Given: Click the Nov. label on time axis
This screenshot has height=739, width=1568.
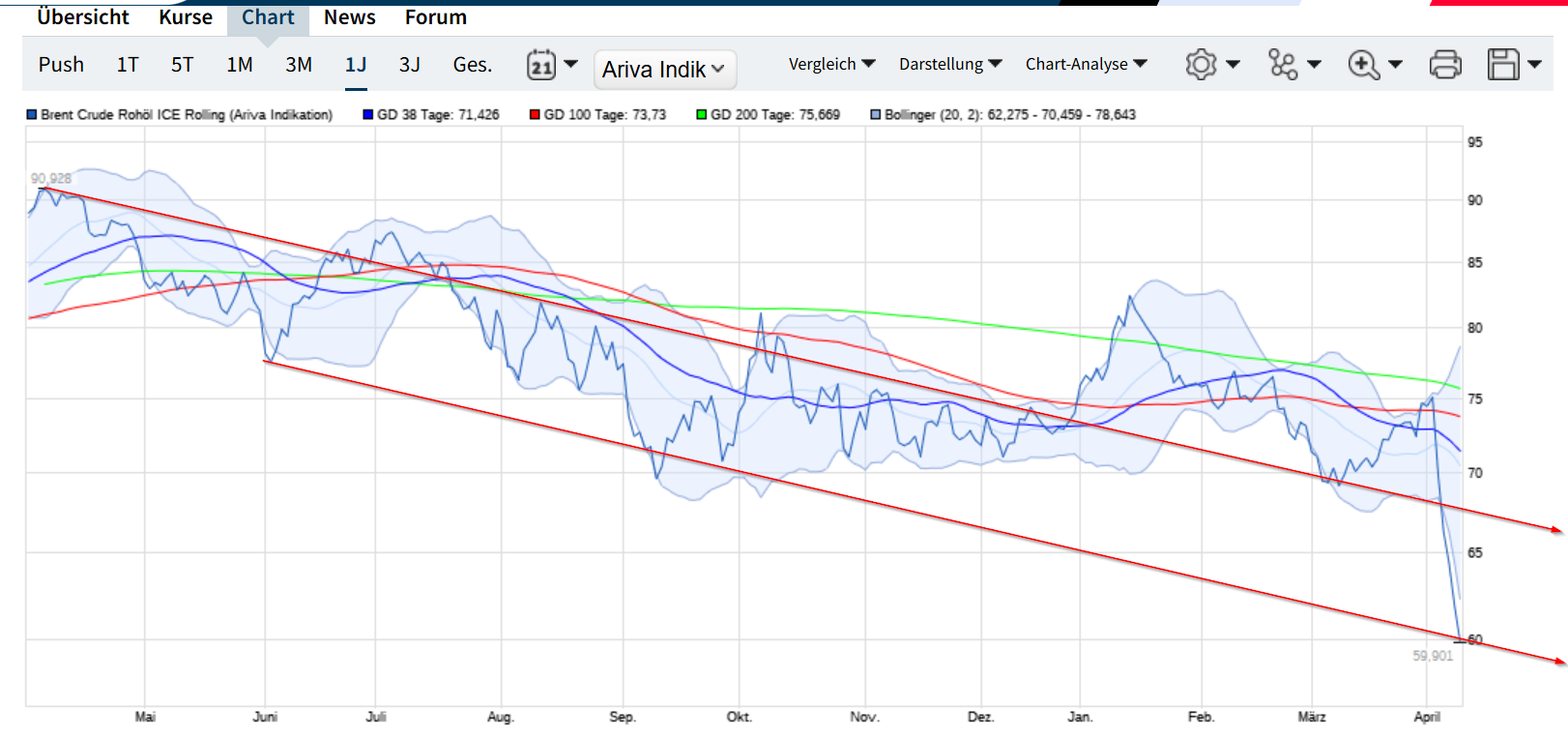Looking at the screenshot, I should coord(865,717).
